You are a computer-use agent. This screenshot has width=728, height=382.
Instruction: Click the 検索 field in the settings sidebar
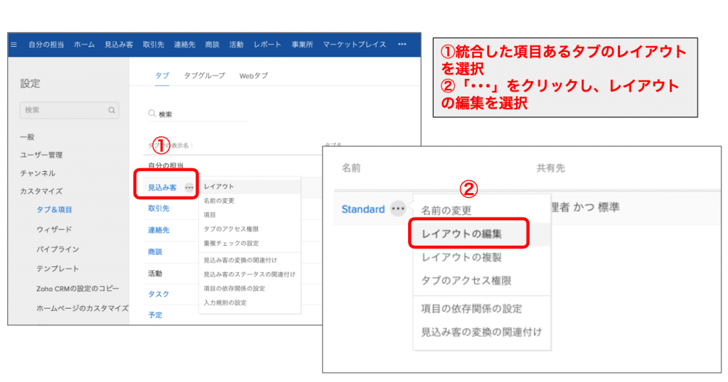(69, 110)
